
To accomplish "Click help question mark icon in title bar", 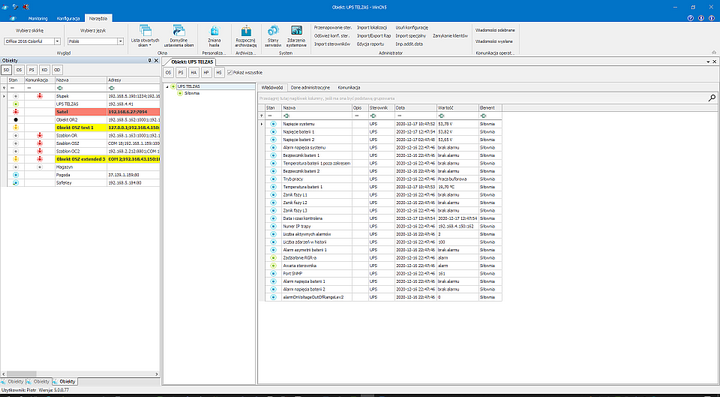I will click(690, 18).
